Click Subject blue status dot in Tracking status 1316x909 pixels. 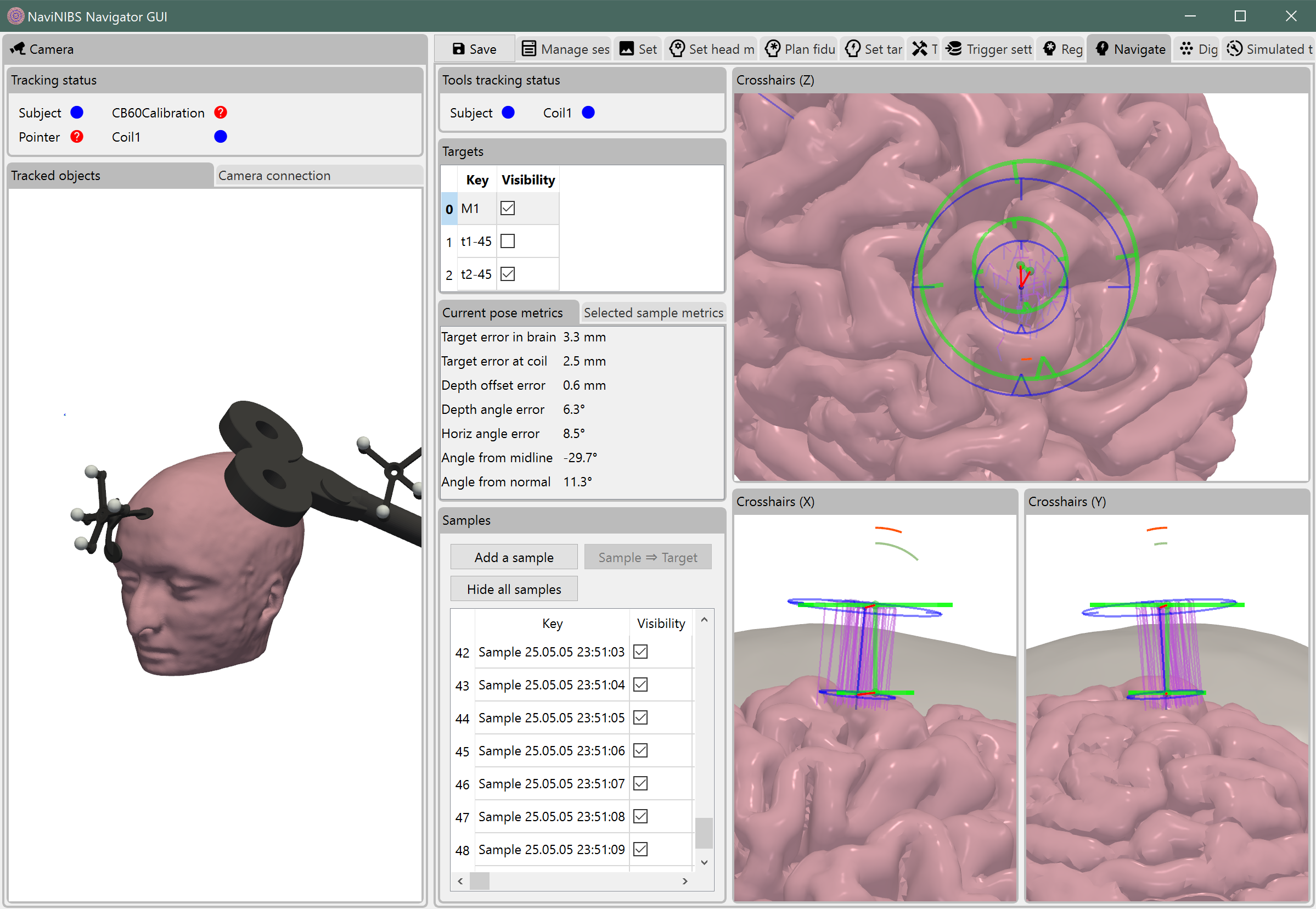coord(77,113)
